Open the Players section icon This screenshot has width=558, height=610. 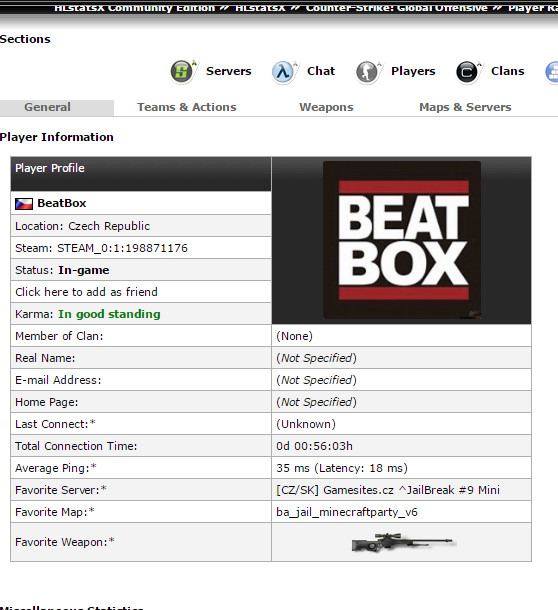[368, 72]
